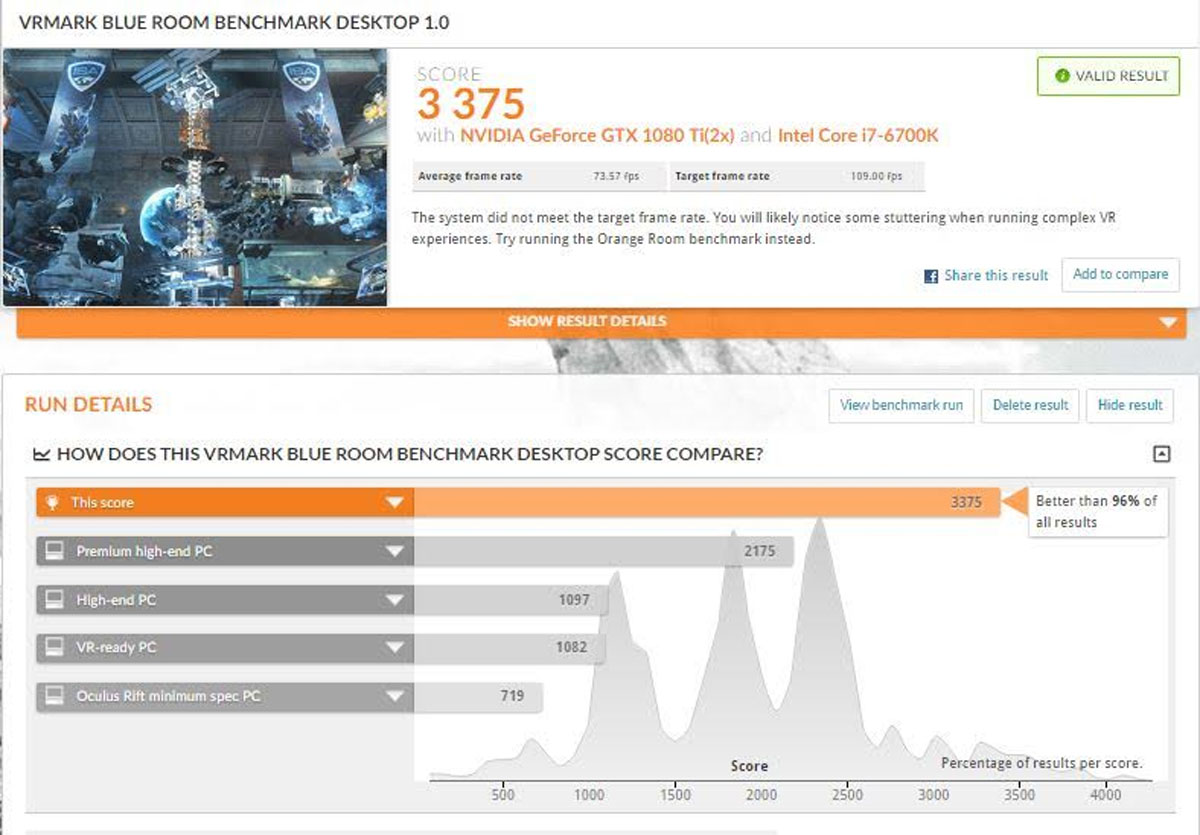Click the Score axis label under the chart

coord(749,766)
